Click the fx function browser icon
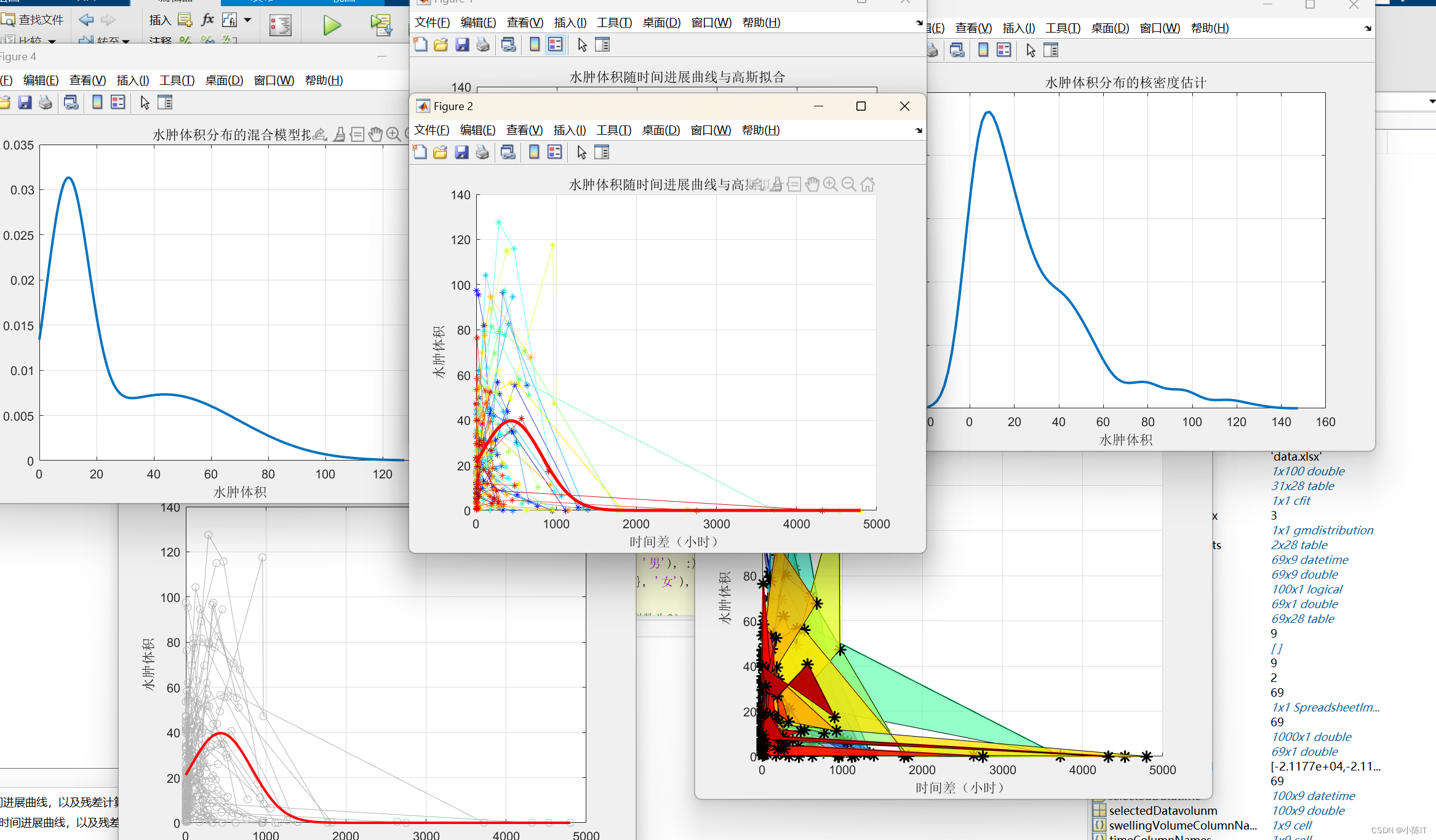The height and width of the screenshot is (840, 1436). click(x=208, y=20)
